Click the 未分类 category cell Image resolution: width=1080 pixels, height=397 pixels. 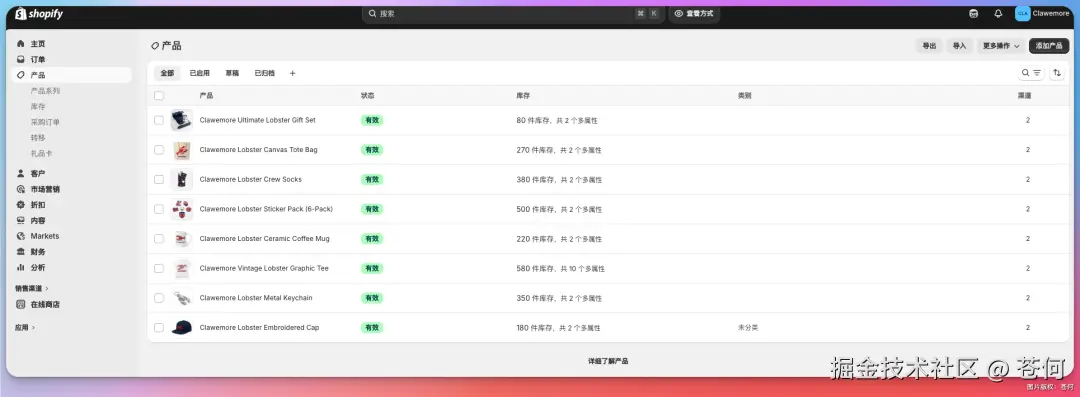point(748,327)
